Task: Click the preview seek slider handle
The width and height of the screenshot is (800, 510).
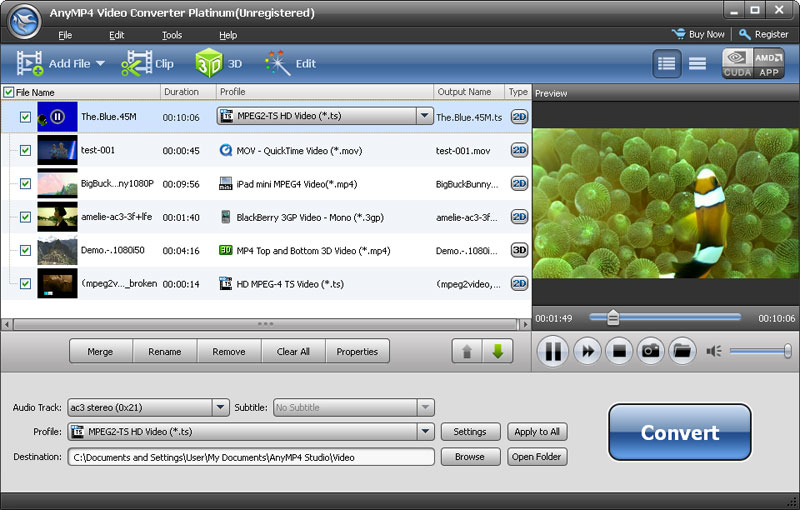Action: (613, 318)
